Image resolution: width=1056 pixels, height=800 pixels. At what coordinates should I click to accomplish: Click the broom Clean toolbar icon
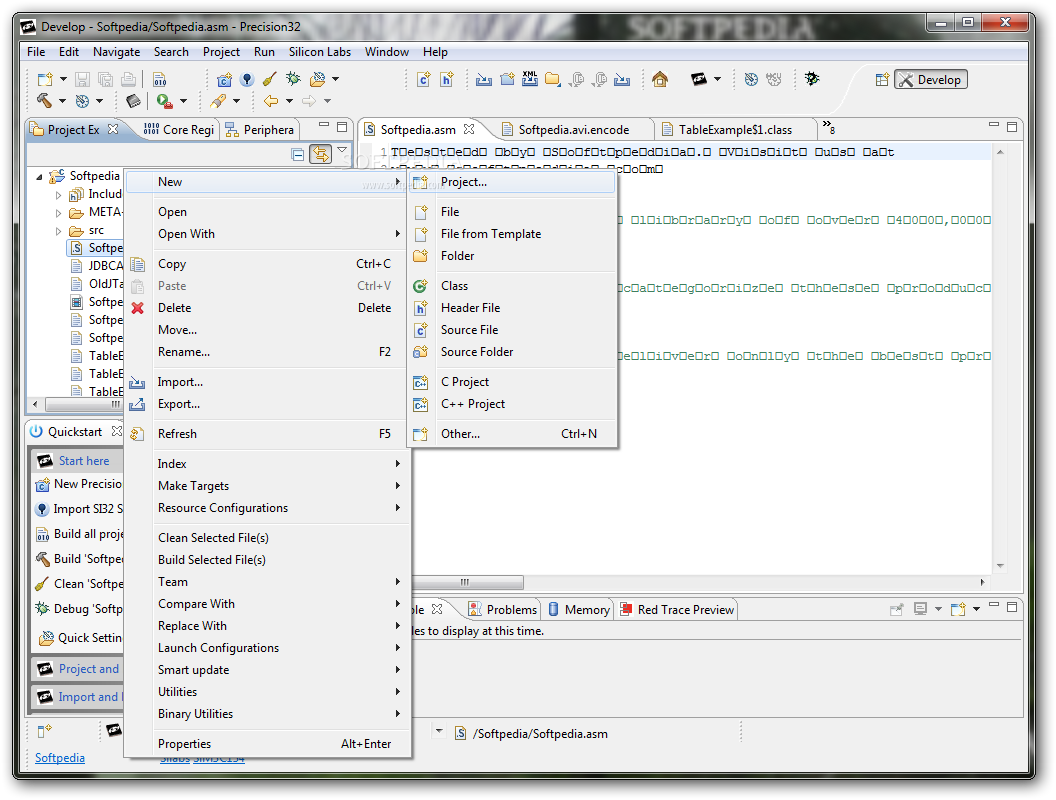(269, 79)
